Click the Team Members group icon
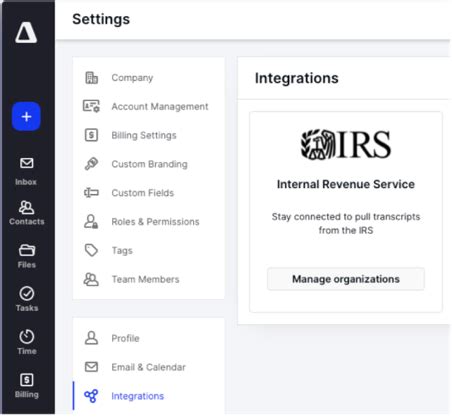 click(91, 279)
